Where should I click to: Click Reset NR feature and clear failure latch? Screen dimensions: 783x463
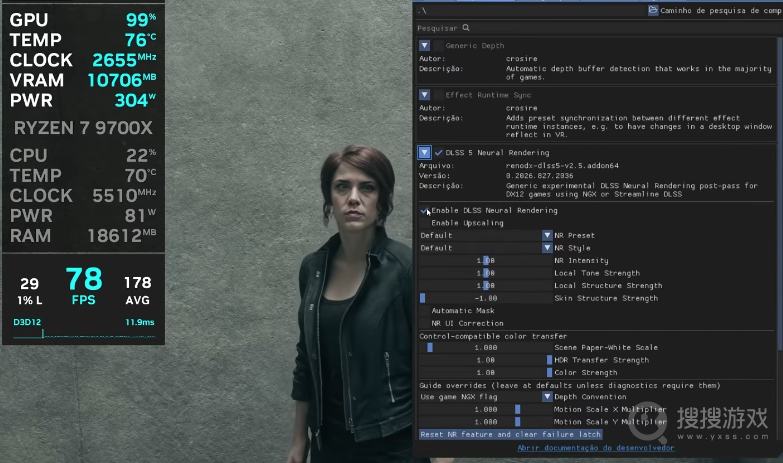[510, 435]
